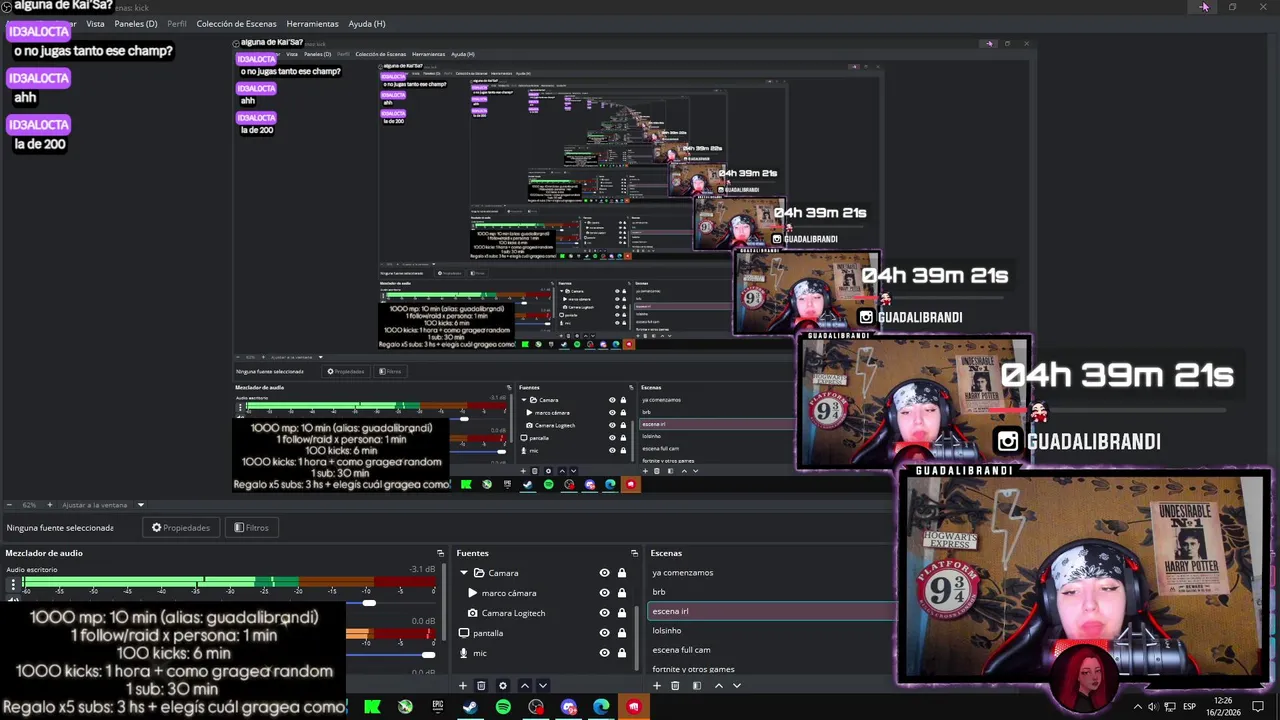Click the marco cámara media source icon
This screenshot has height=720, width=1280.
[x=473, y=593]
